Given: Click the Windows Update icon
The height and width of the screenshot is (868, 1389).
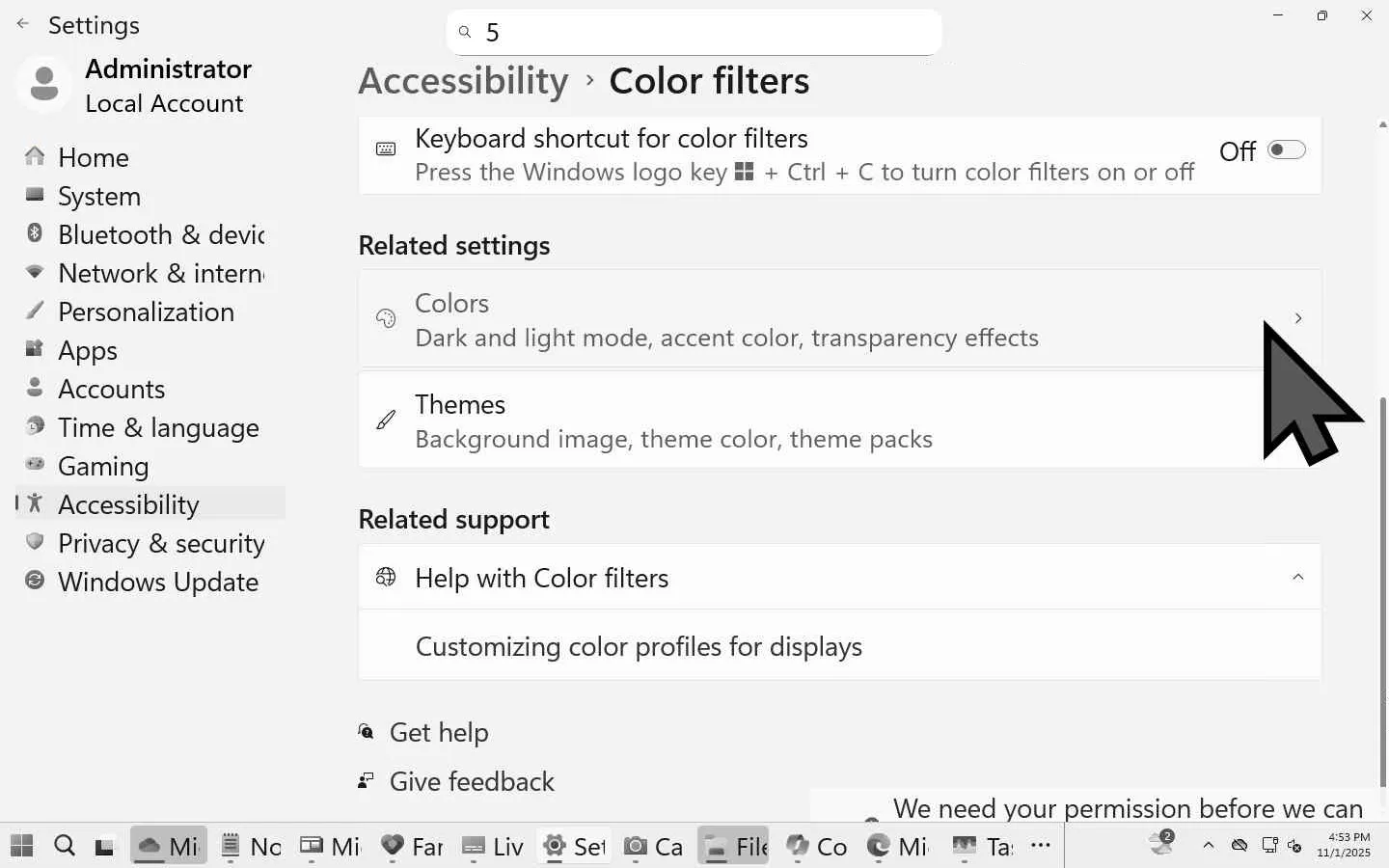Looking at the screenshot, I should tap(35, 581).
